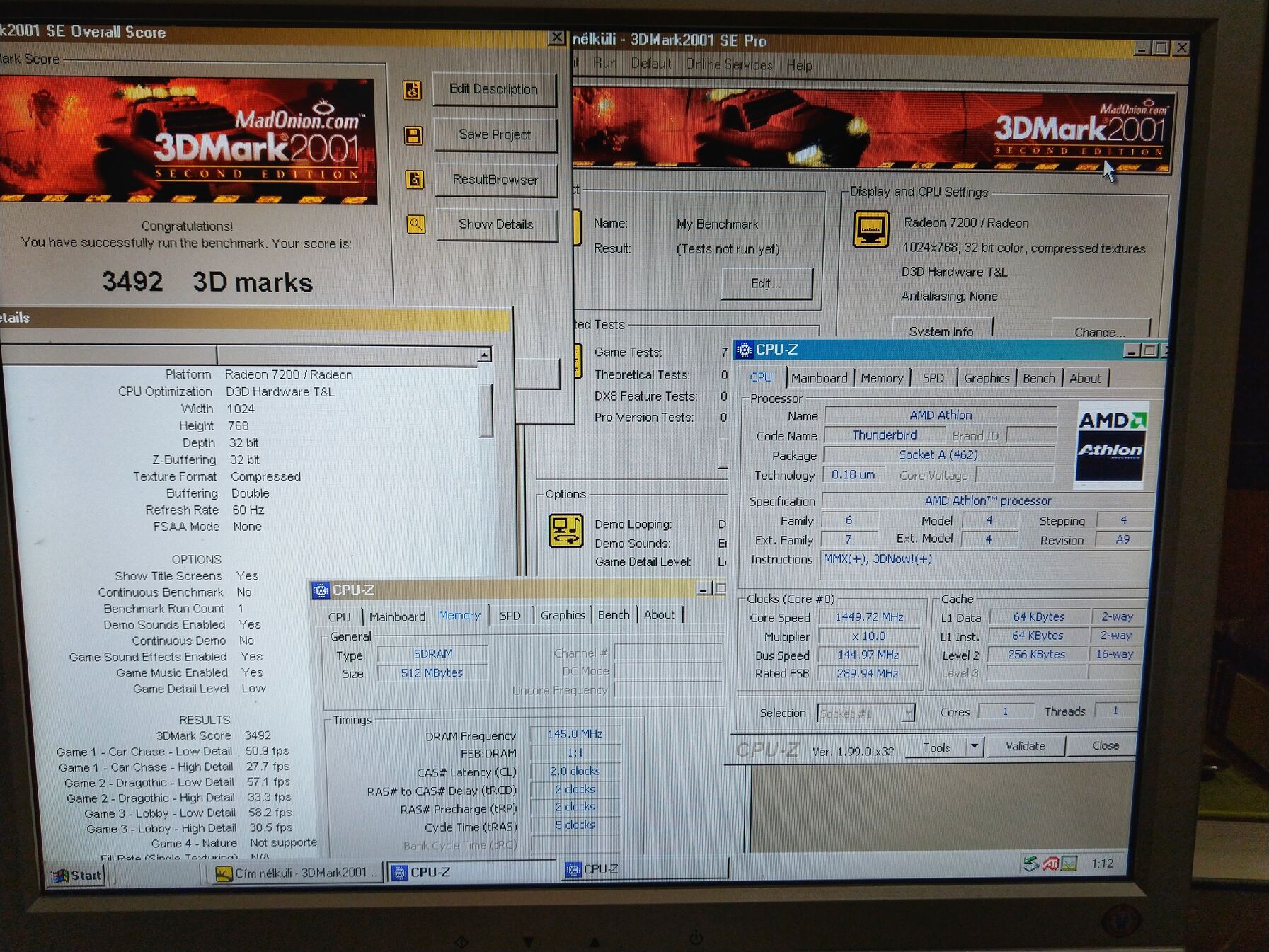The width and height of the screenshot is (1269, 952).
Task: Select SPD tab in Memory CPU-Z window
Action: point(510,616)
